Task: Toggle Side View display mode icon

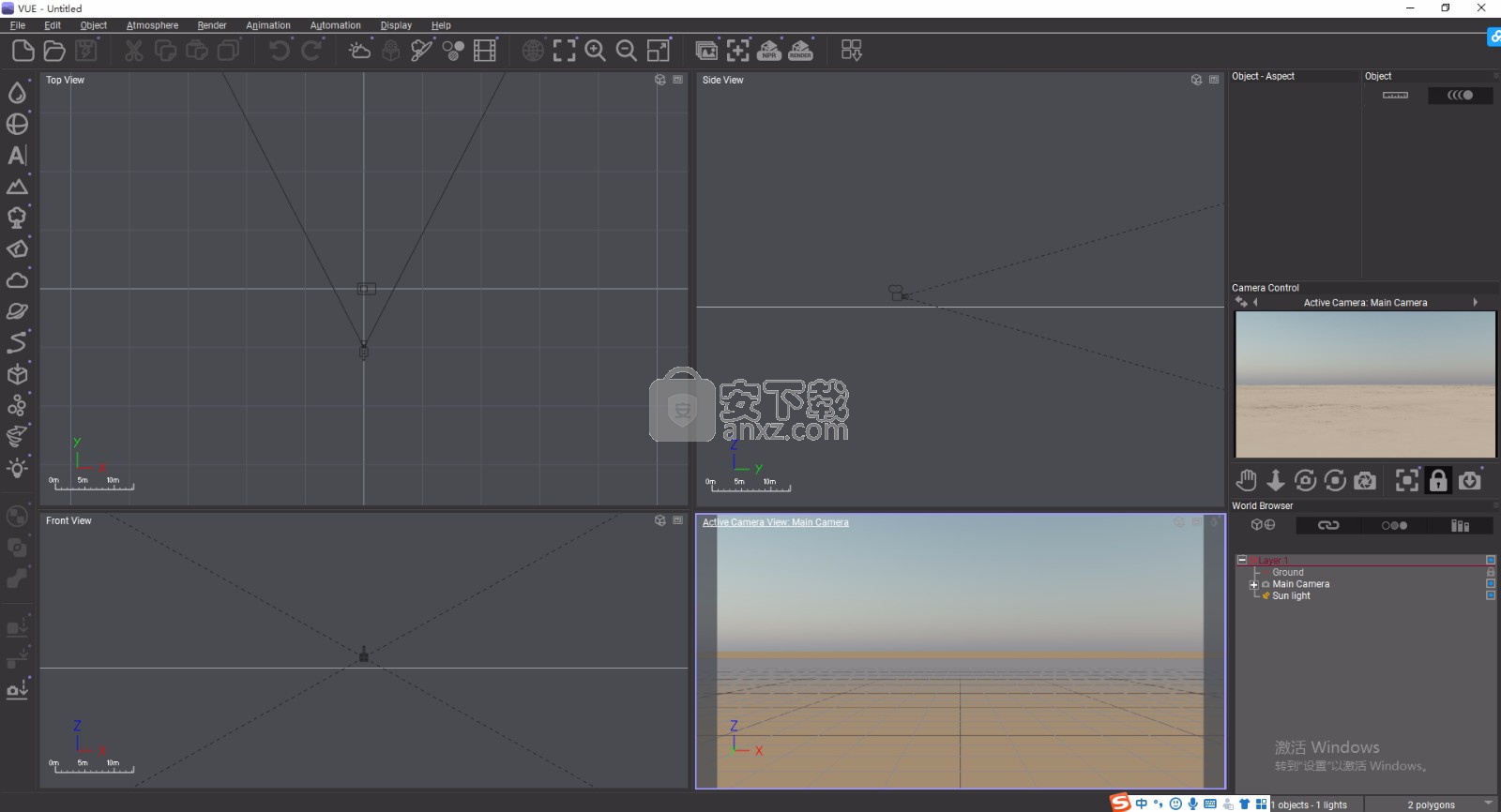Action: click(1197, 80)
